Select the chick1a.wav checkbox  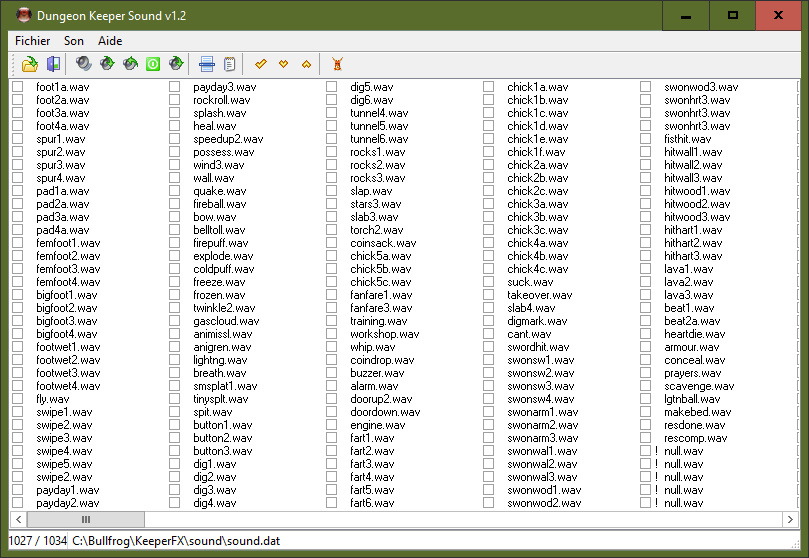488,87
